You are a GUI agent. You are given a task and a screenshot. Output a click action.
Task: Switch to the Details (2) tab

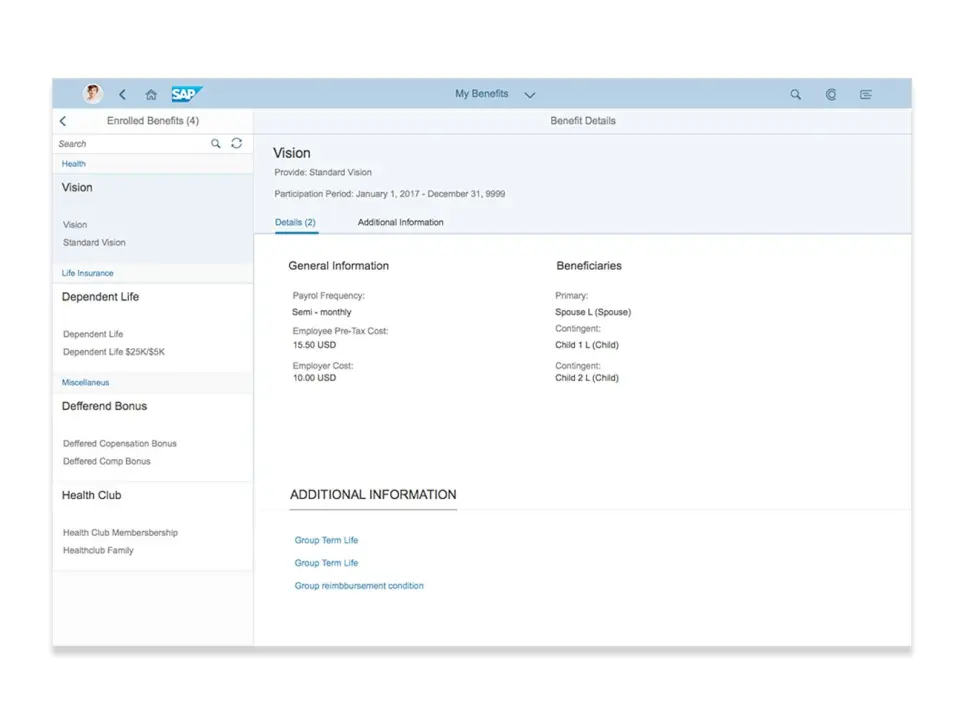[295, 222]
